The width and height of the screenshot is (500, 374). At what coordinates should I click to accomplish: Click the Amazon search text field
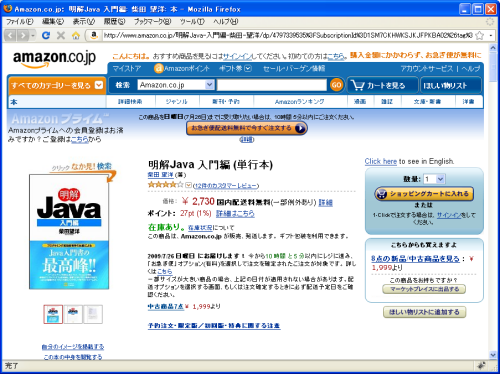(x=272, y=85)
